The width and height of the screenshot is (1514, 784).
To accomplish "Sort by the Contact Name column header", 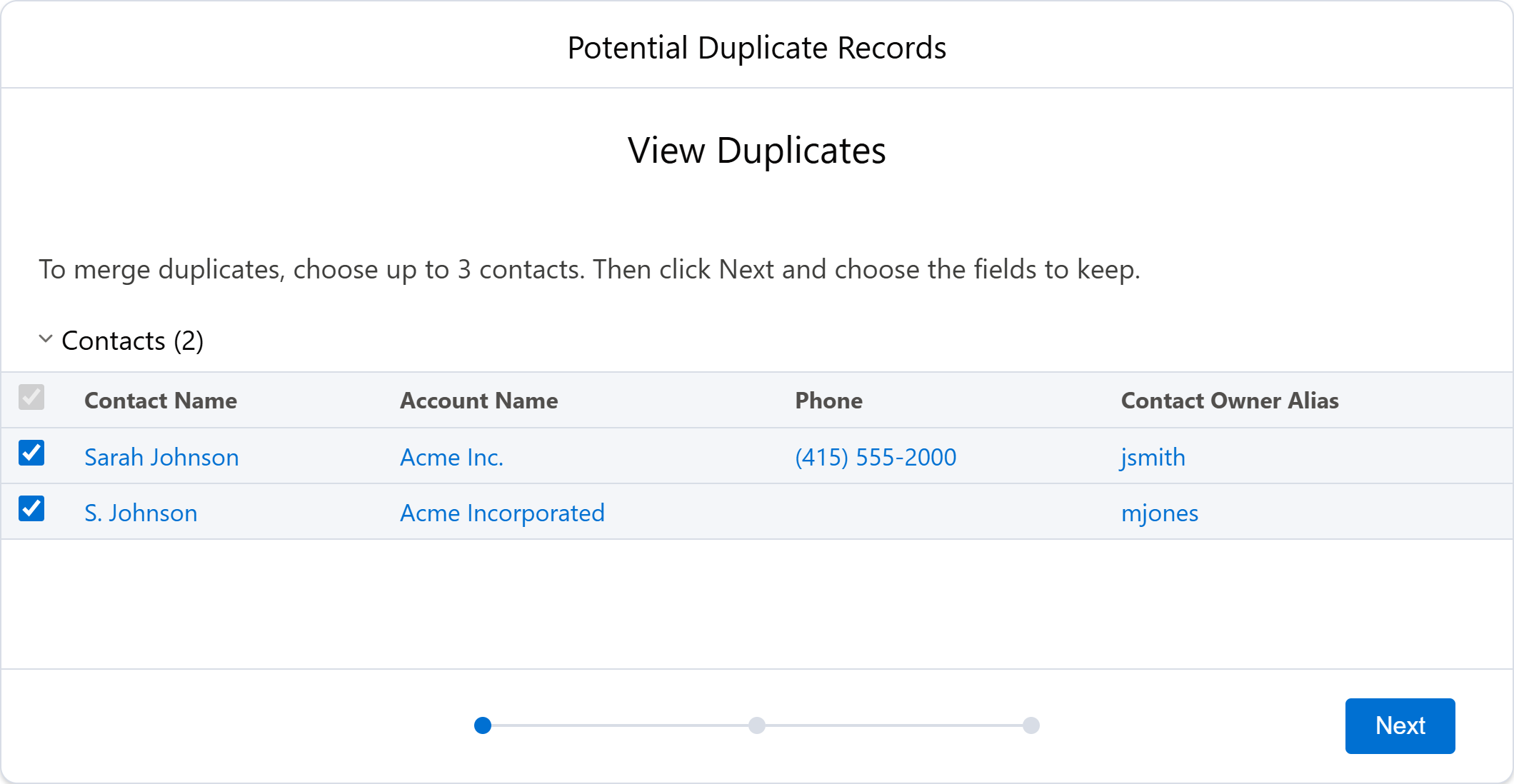I will (x=161, y=401).
